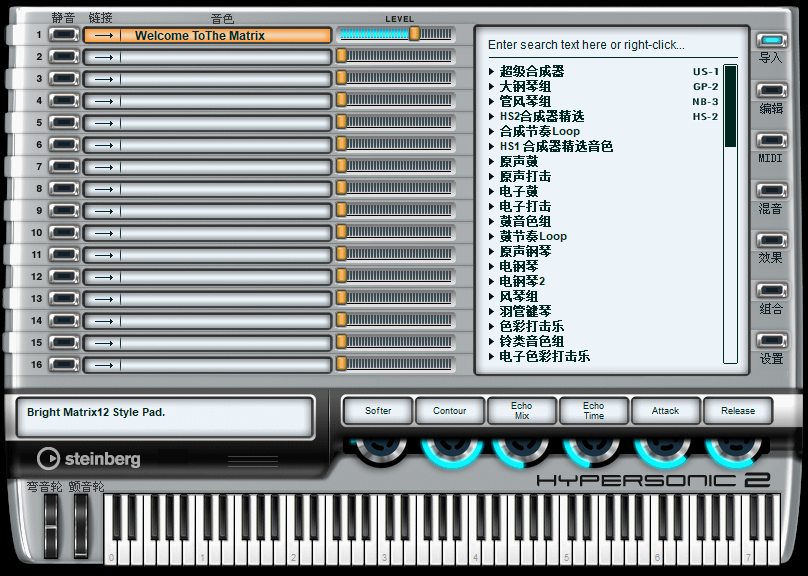Open the 编辑 edit page
The image size is (808, 576).
(x=771, y=90)
